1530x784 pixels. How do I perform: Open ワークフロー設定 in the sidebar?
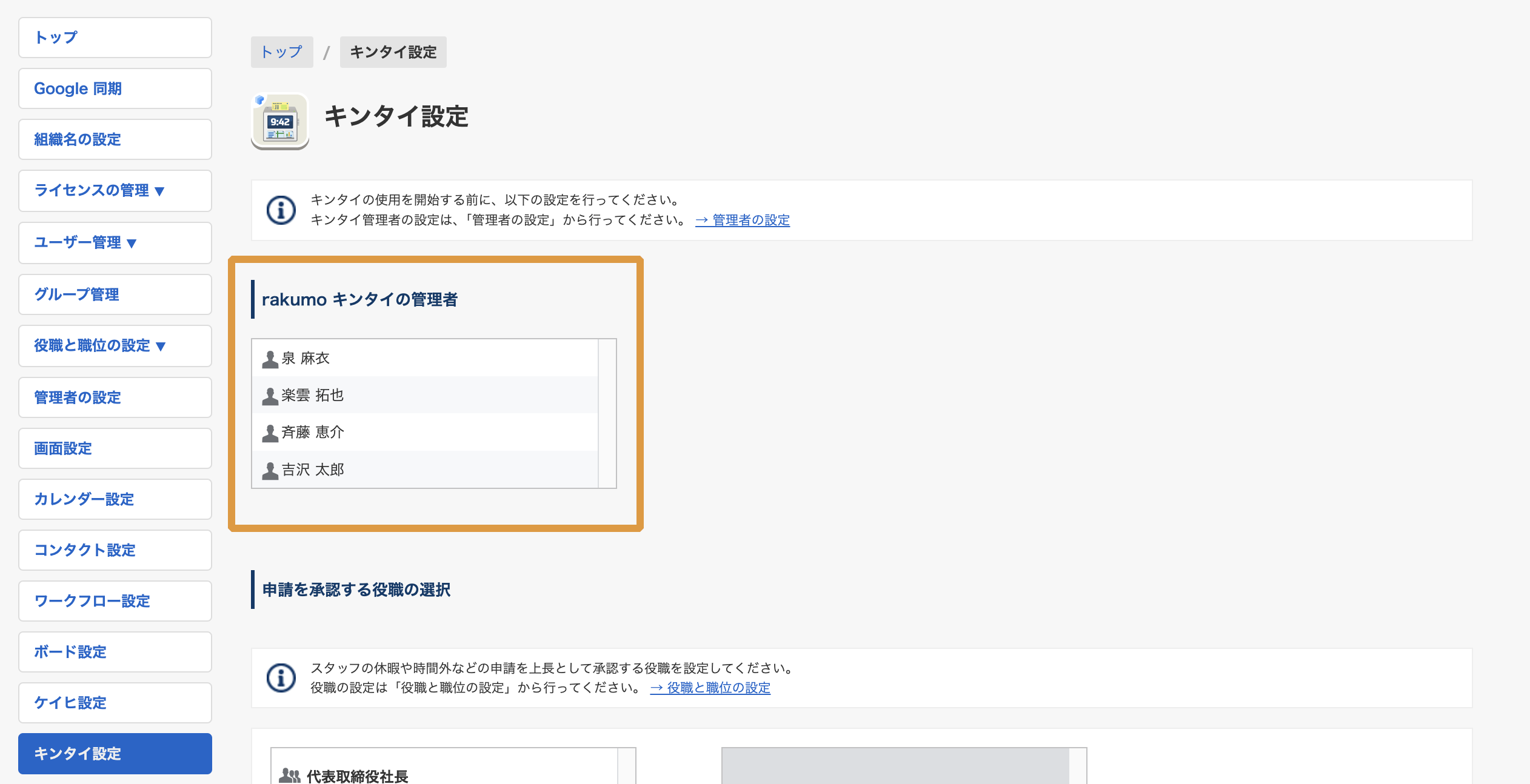[x=115, y=601]
